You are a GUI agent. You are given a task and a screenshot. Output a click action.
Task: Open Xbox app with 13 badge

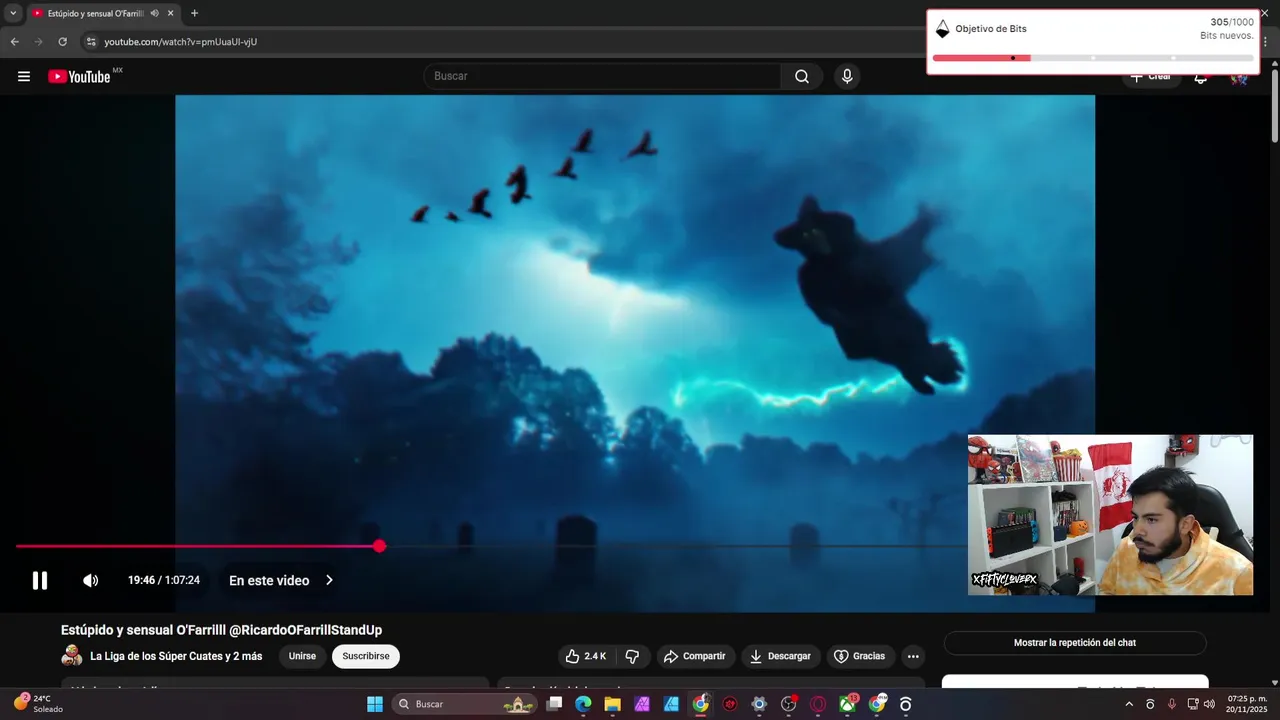click(x=848, y=704)
